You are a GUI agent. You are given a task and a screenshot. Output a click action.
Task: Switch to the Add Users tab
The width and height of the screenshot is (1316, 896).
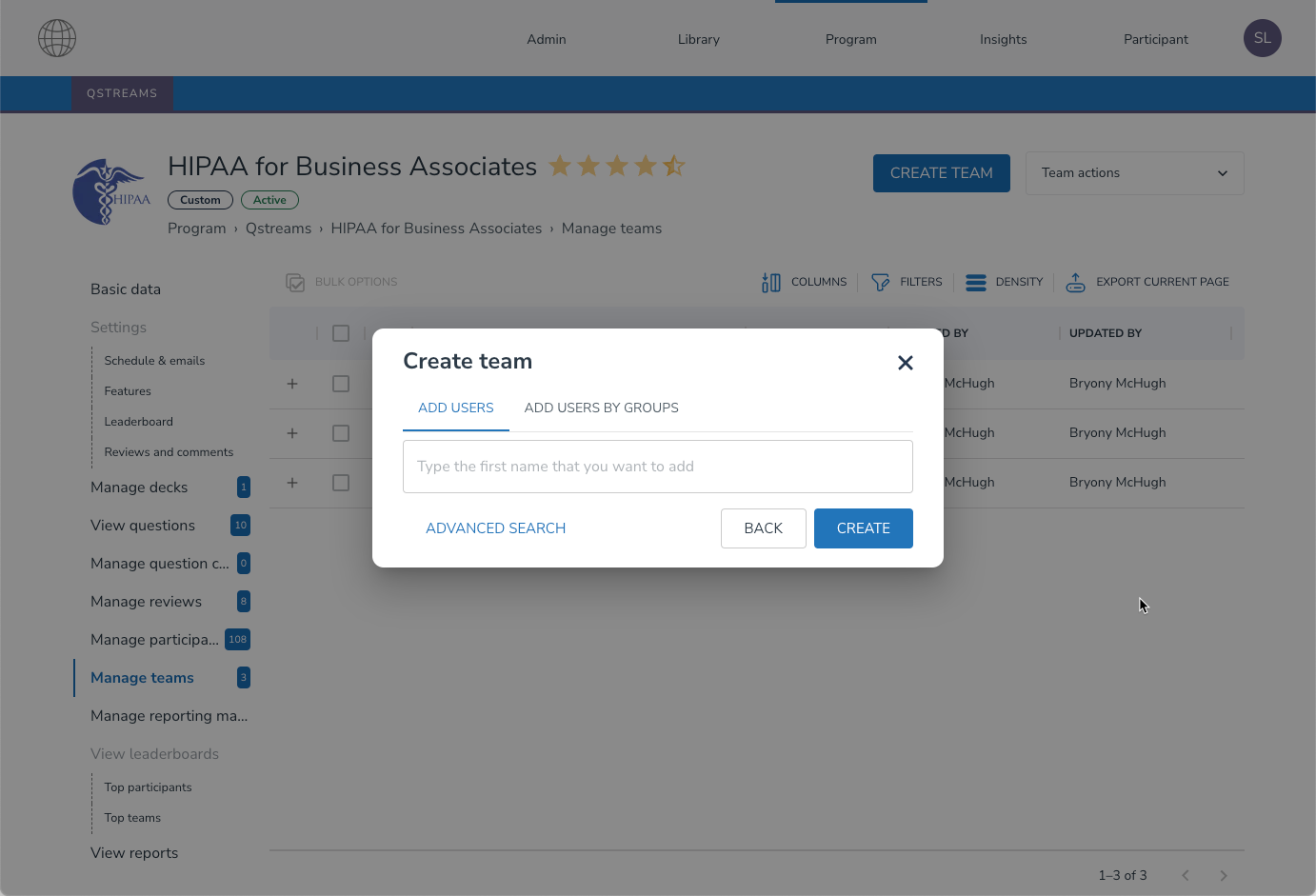(x=456, y=408)
